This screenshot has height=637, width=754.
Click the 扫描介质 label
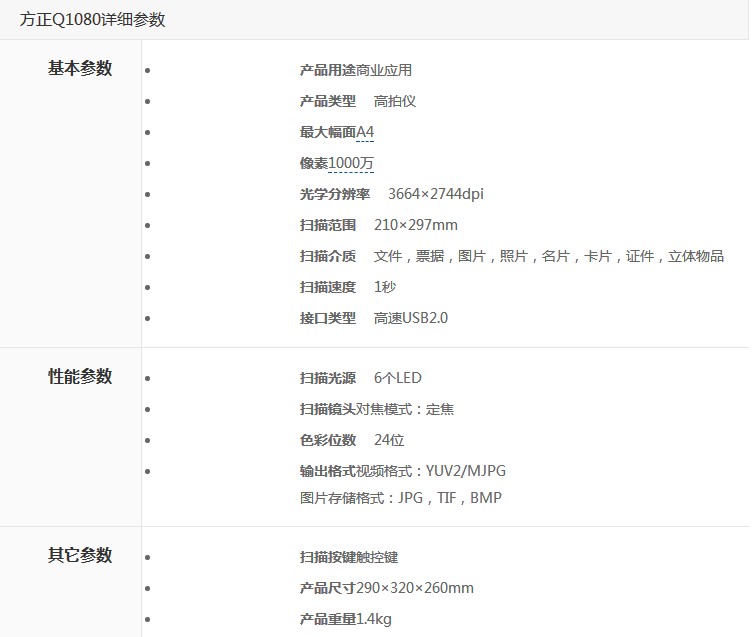click(327, 256)
